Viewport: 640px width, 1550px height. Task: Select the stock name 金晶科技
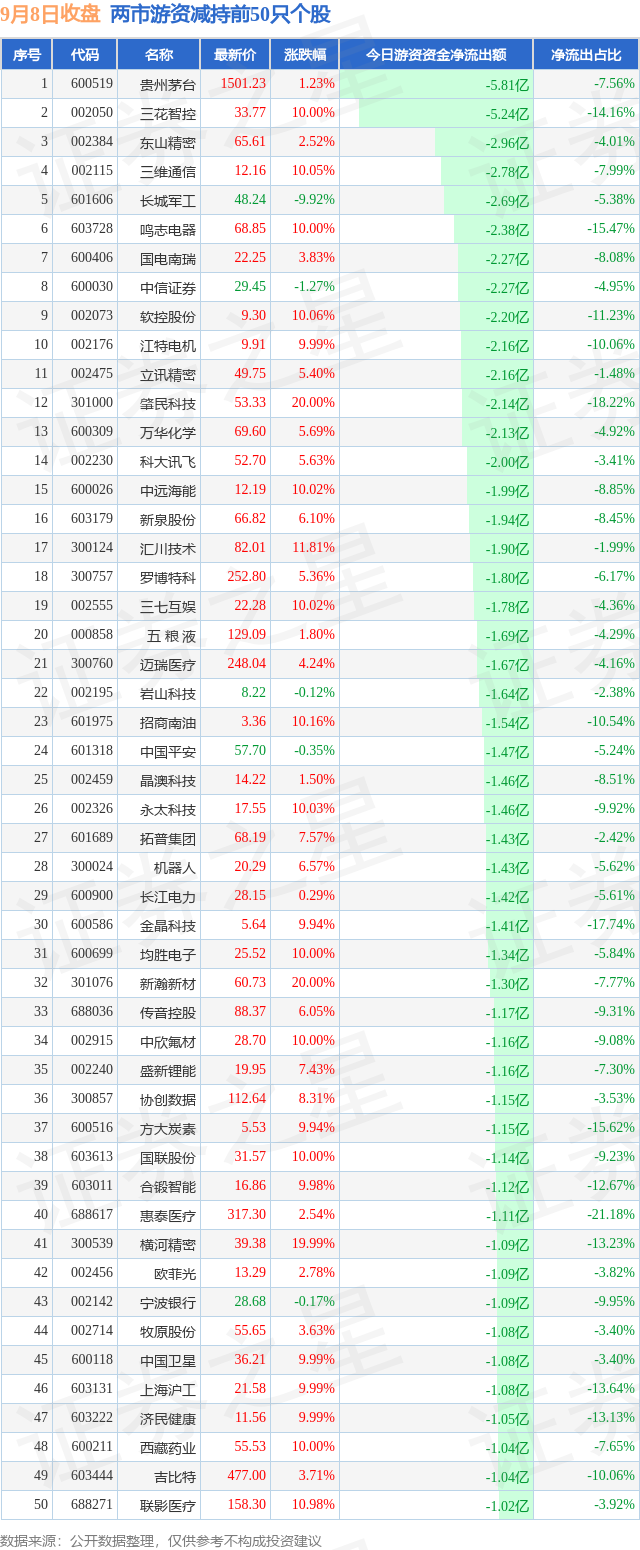point(168,926)
